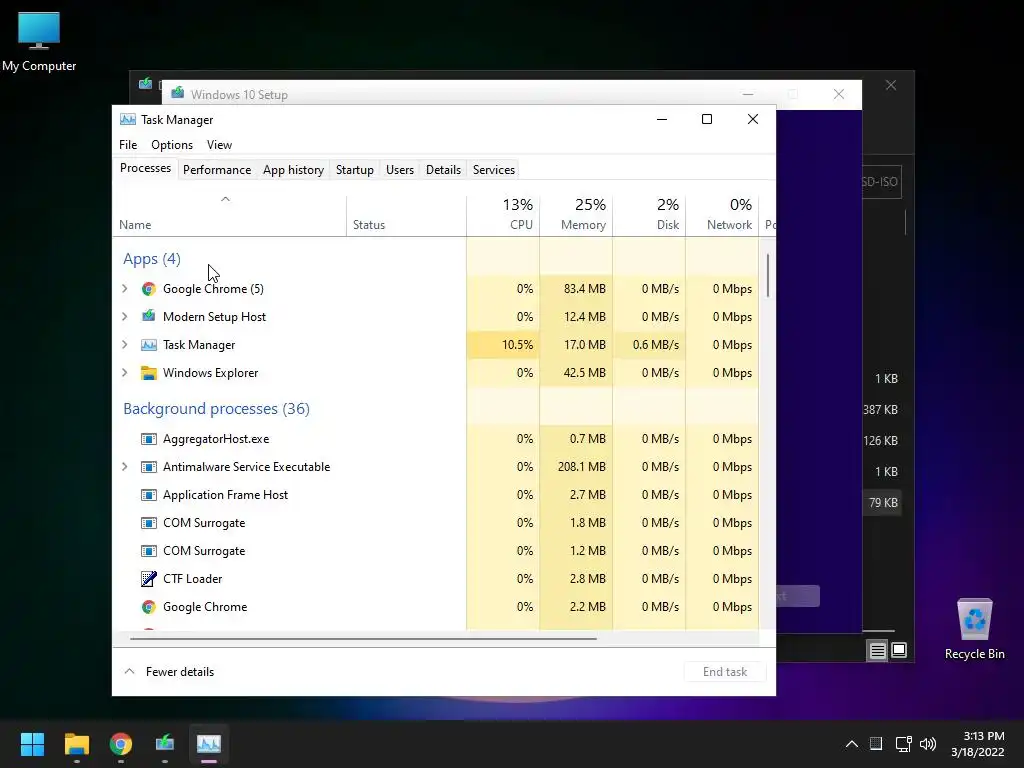Open the network tray icon

tap(904, 744)
